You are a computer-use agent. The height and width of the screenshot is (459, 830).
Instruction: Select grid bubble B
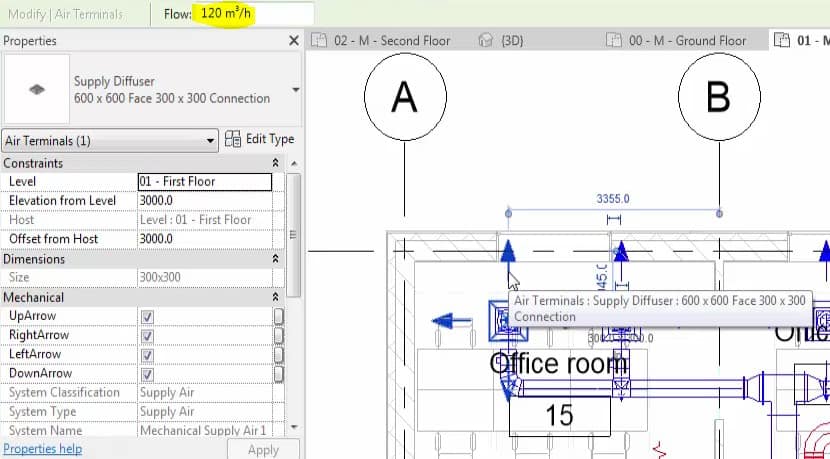(718, 97)
